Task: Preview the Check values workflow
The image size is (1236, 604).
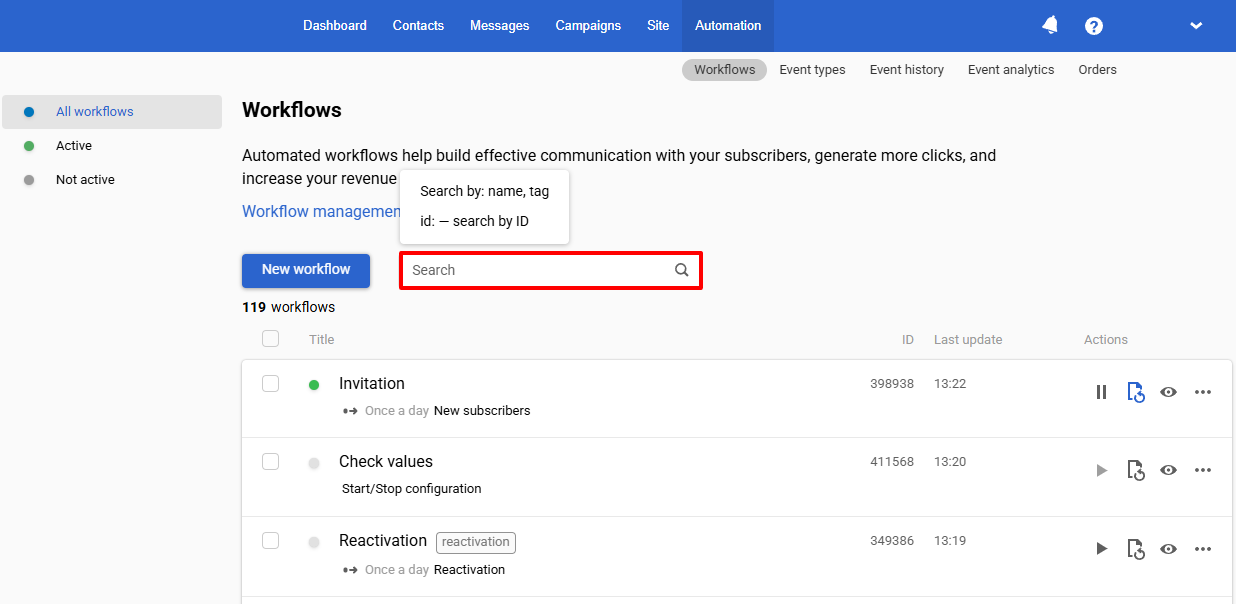Action: [x=1168, y=470]
